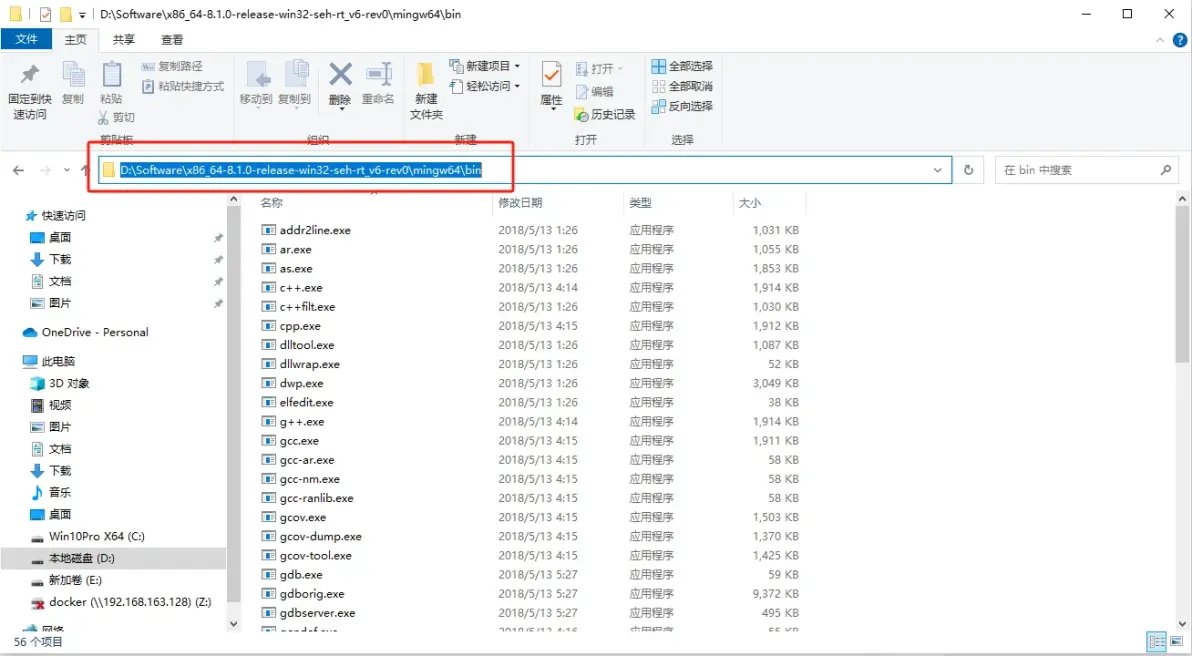Select the Home ribbon tab

(x=75, y=40)
